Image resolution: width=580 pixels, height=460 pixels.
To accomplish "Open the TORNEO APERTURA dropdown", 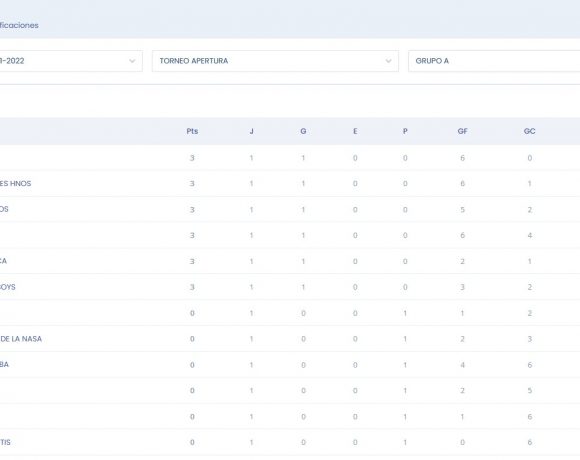I will pyautogui.click(x=275, y=61).
